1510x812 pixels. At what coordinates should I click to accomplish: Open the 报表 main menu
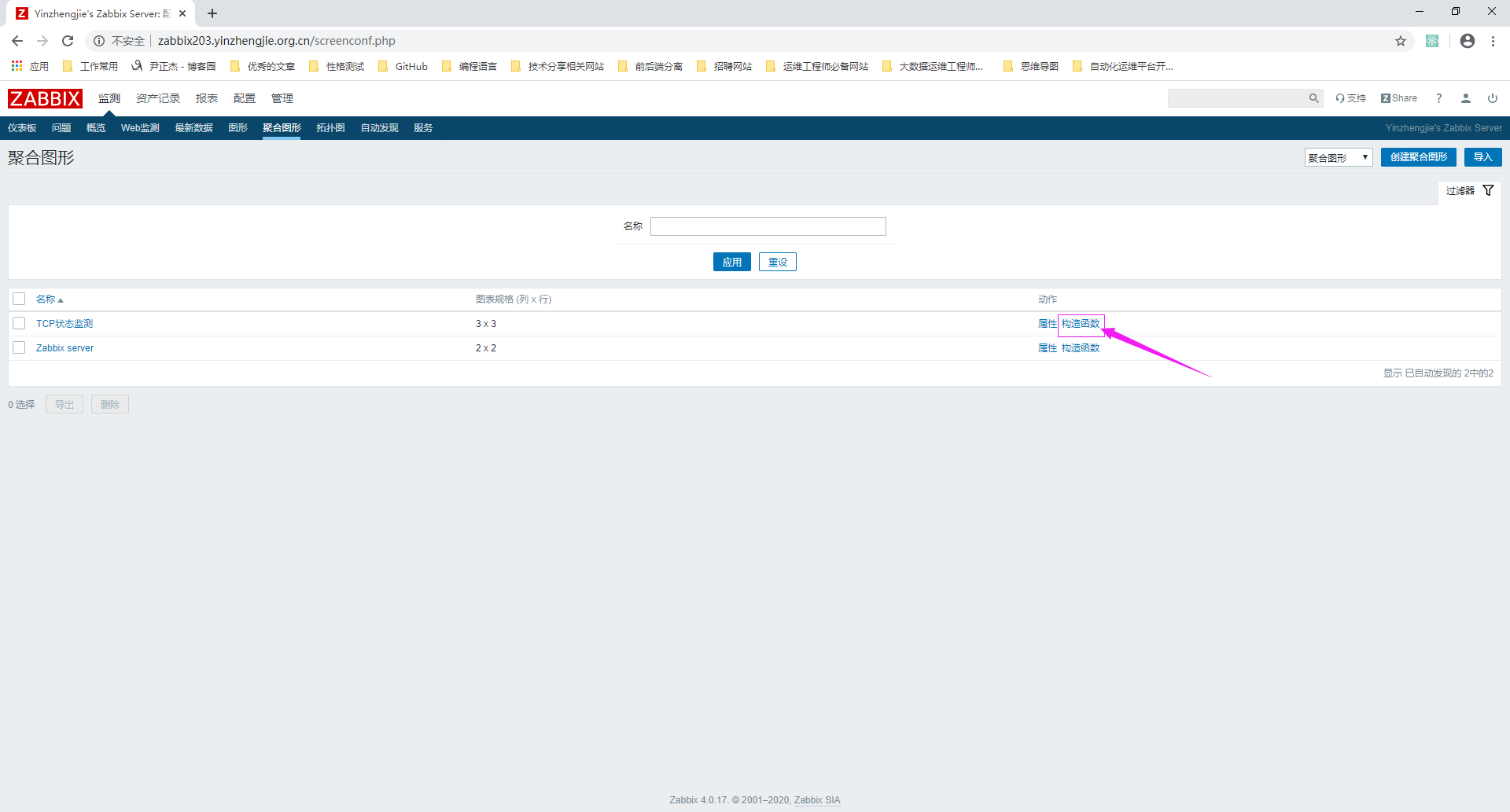207,98
